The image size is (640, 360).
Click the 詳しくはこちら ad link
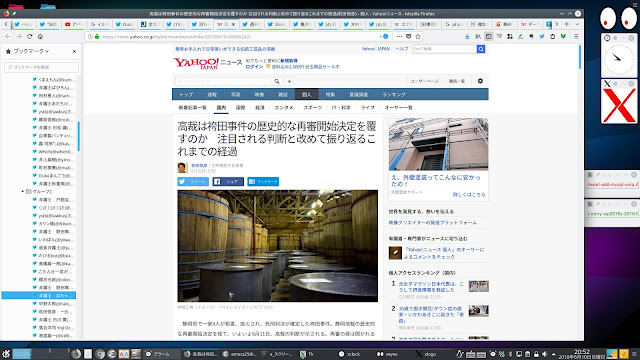click(x=469, y=195)
